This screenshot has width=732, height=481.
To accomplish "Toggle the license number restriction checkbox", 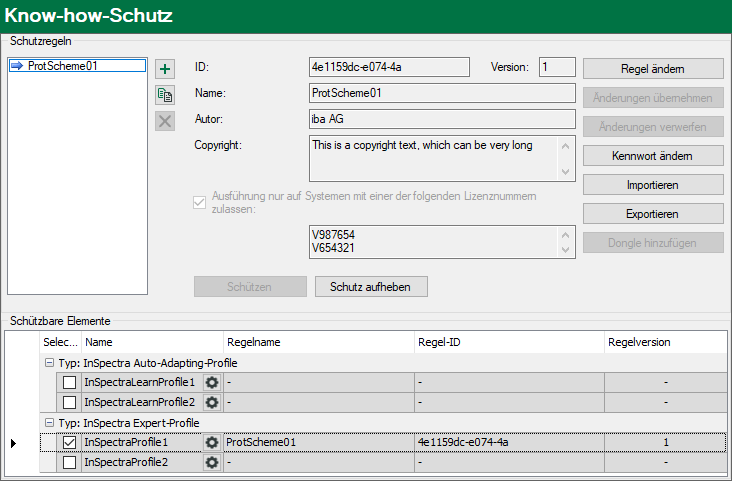I will [x=200, y=203].
